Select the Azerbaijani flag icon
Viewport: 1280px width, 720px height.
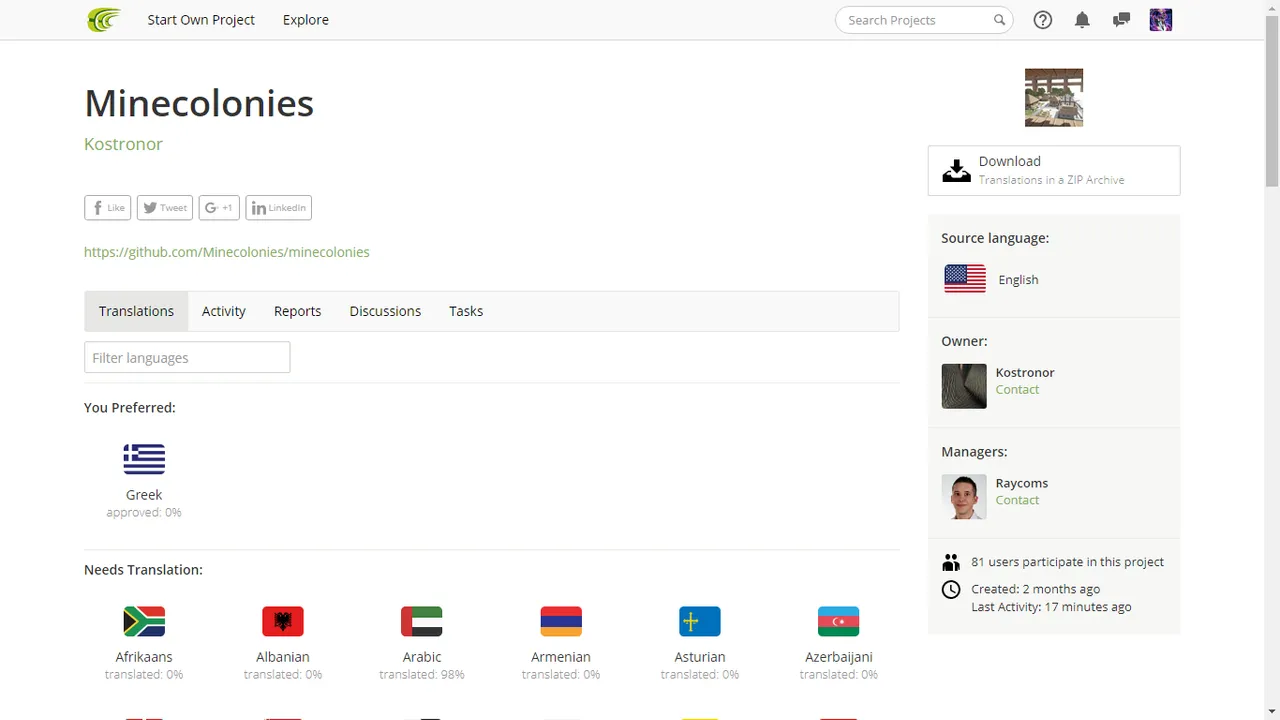838,621
